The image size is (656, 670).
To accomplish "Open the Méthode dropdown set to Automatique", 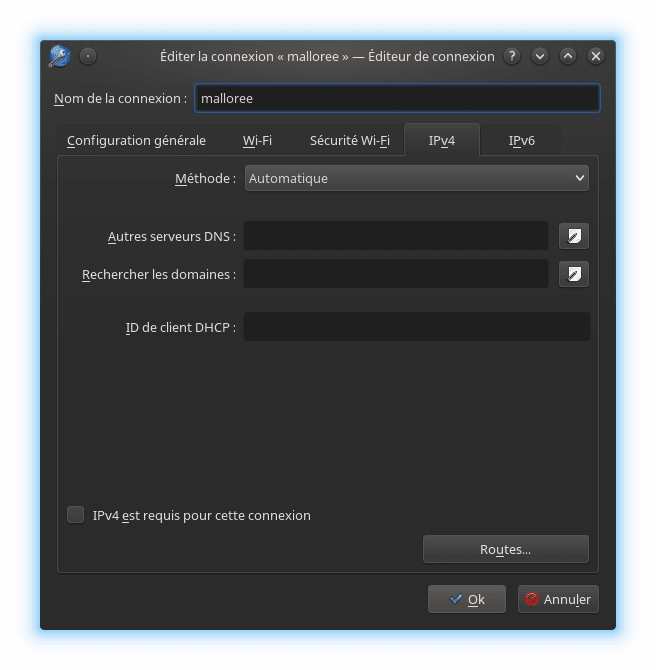I will [417, 178].
